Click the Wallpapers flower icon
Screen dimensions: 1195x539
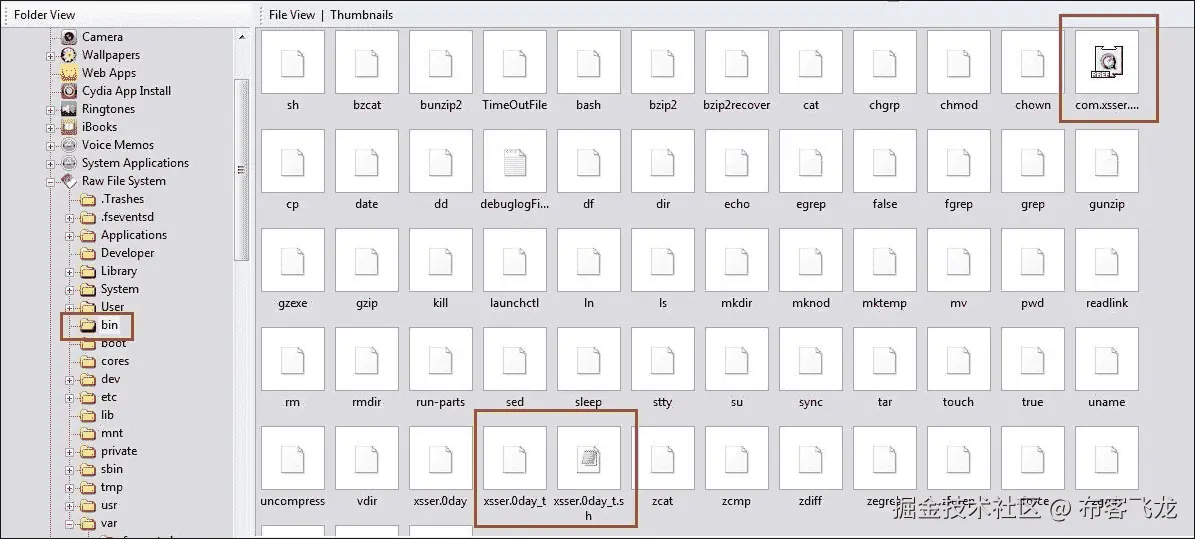[x=69, y=55]
